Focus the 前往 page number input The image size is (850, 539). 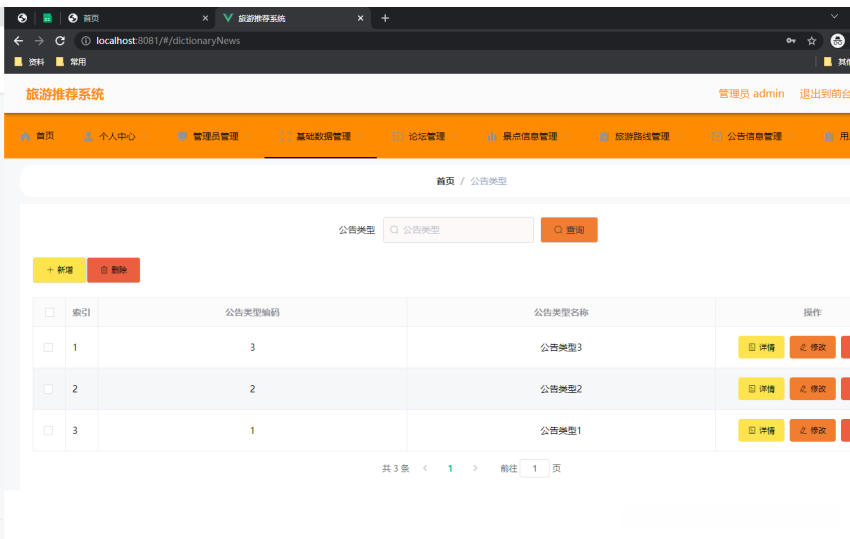coord(535,469)
